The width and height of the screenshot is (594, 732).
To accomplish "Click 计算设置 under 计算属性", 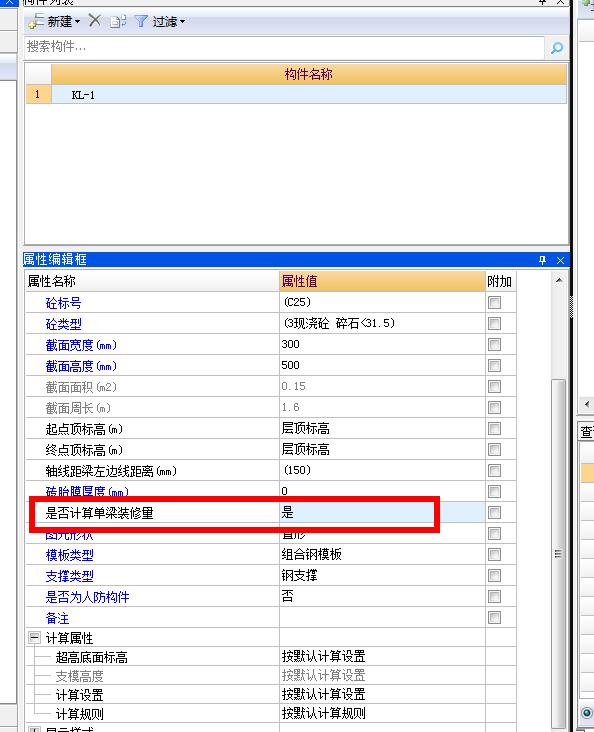I will [79, 695].
